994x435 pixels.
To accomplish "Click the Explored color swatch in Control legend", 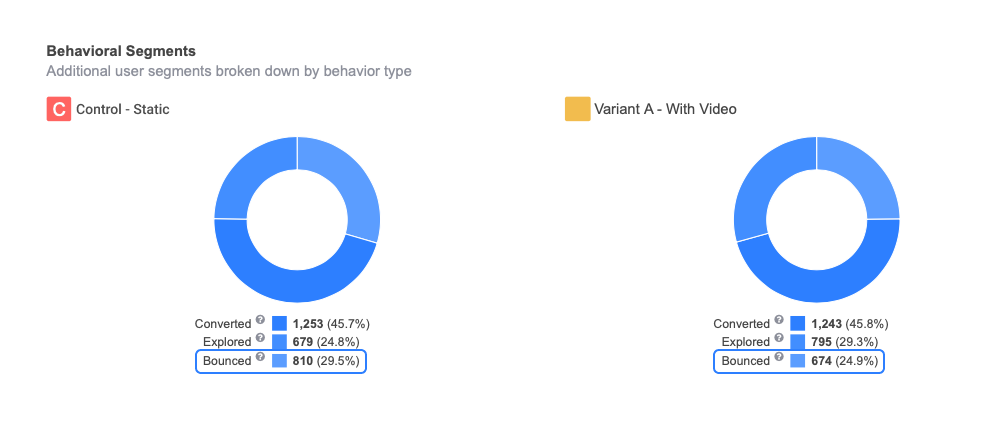I will [x=279, y=342].
